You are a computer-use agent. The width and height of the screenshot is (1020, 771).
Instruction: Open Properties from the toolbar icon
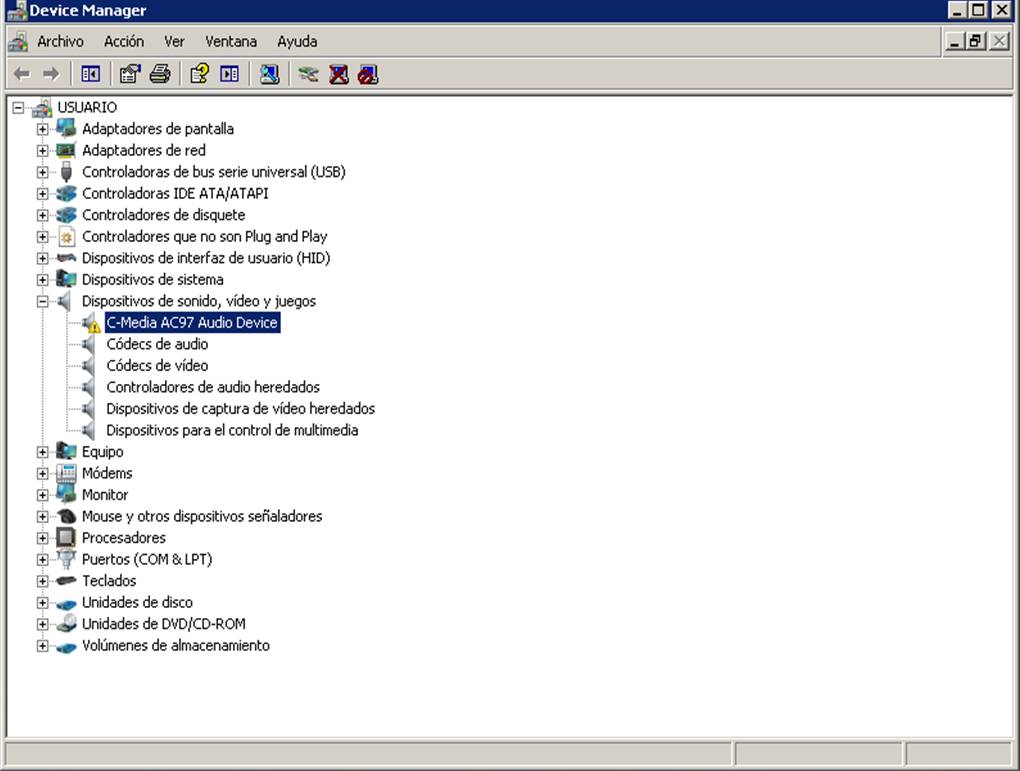130,74
